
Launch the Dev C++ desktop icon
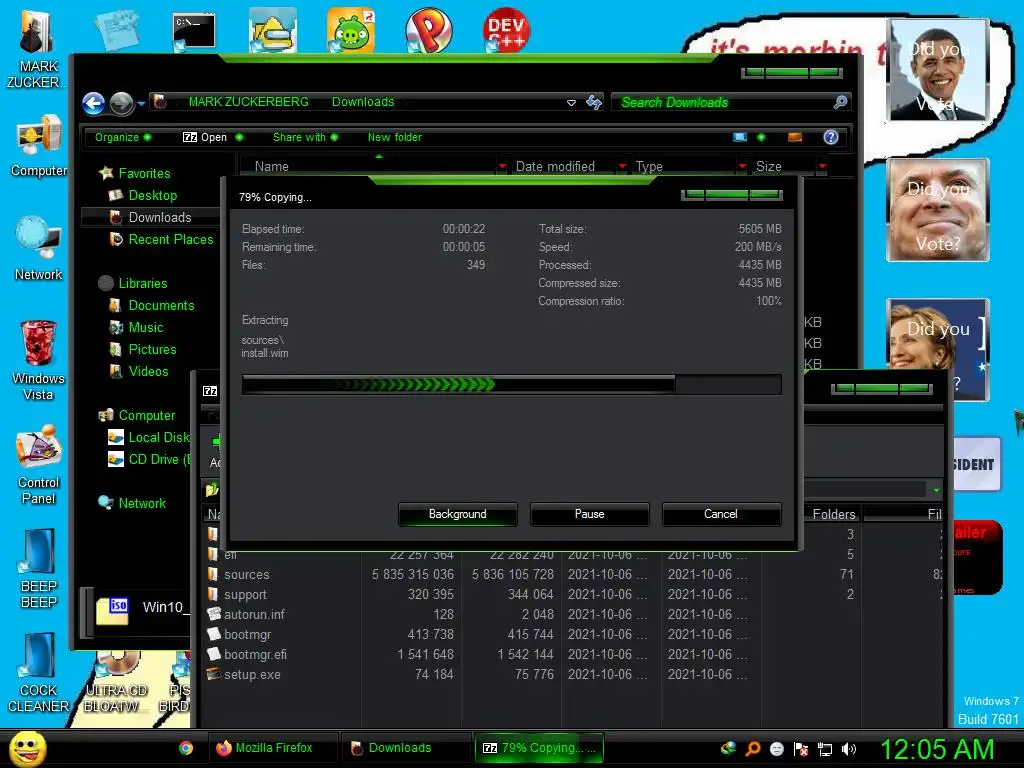[506, 31]
